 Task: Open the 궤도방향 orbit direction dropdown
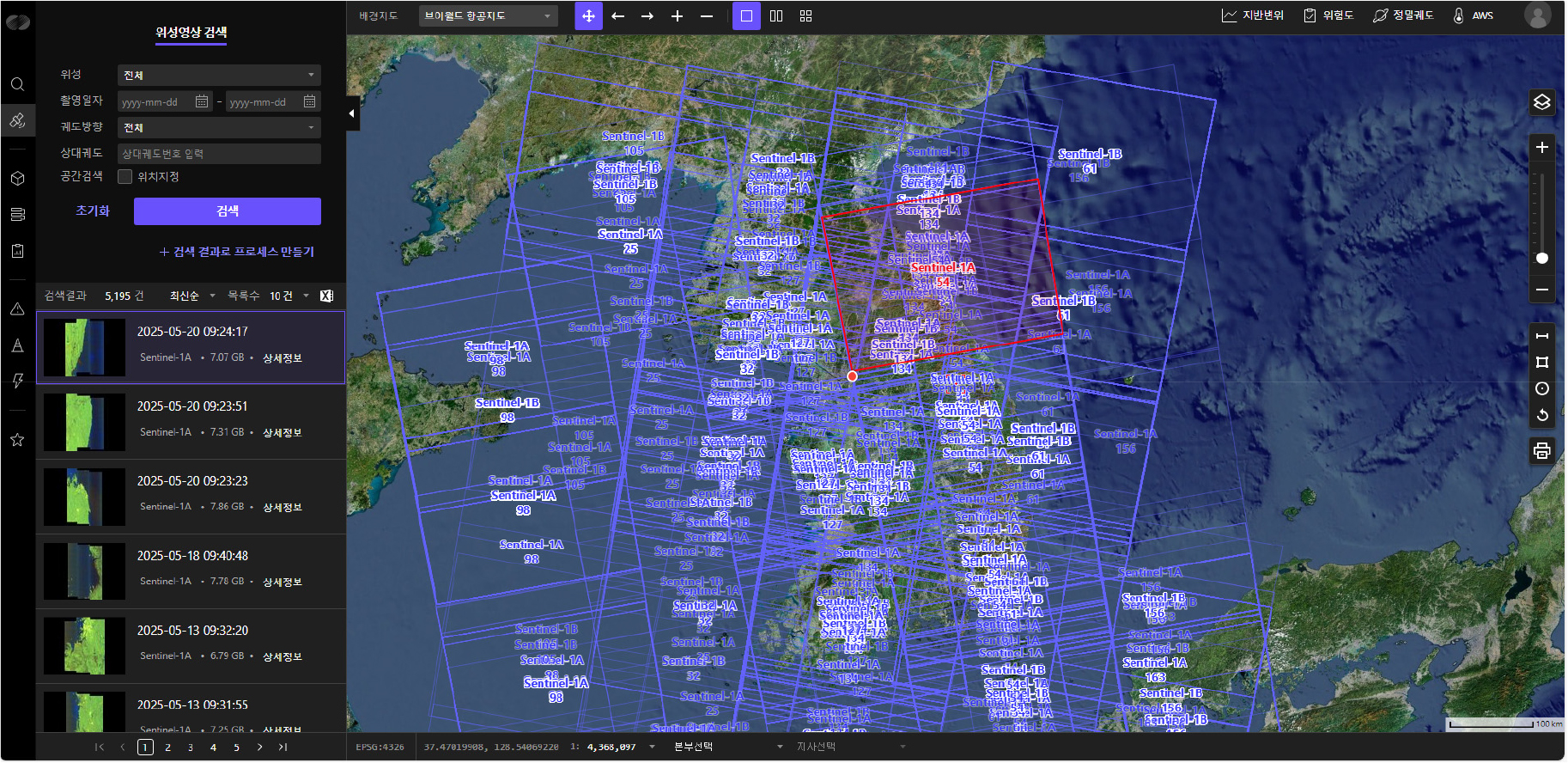(219, 128)
